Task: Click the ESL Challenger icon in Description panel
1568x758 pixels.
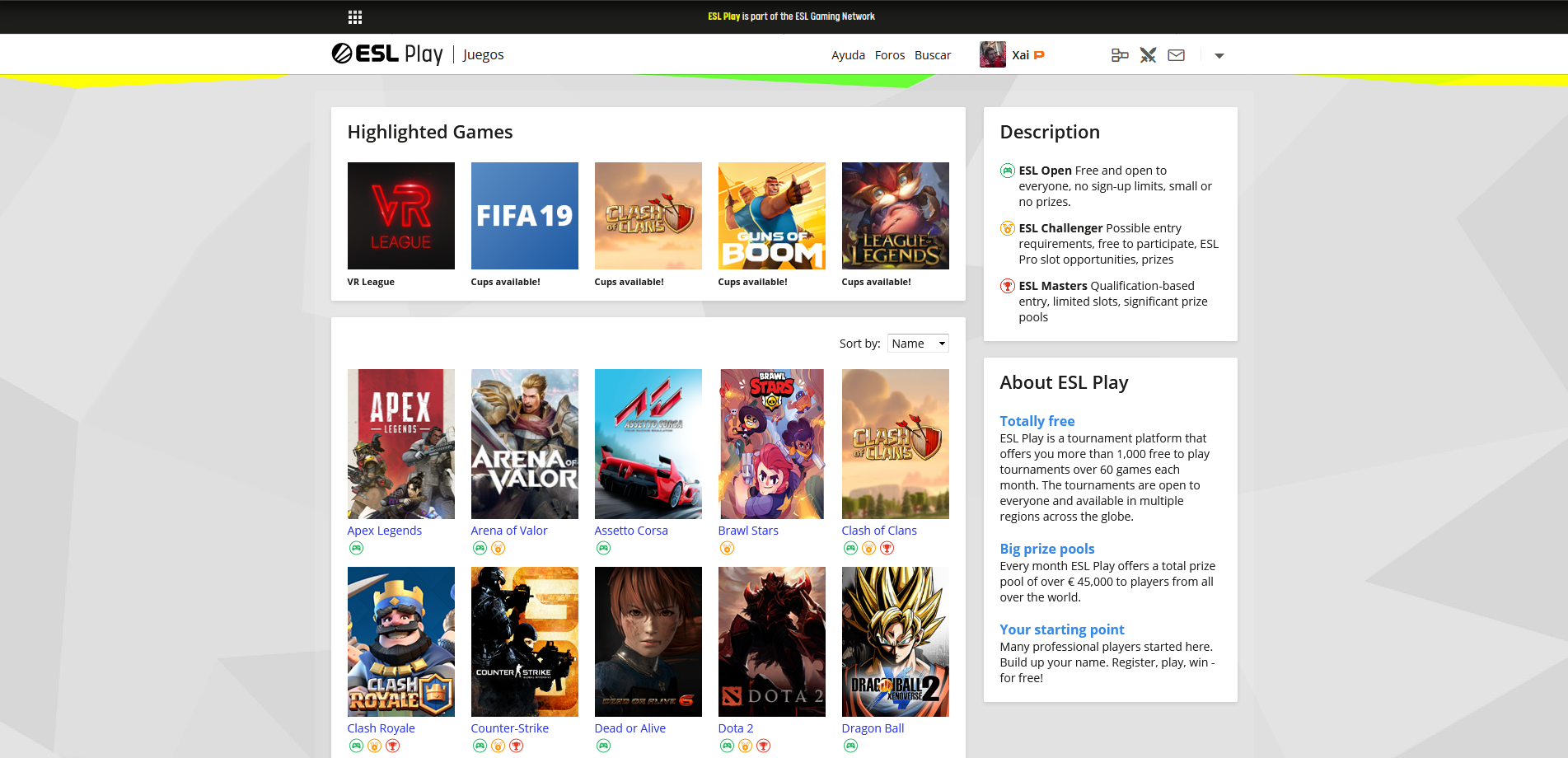Action: (x=1007, y=228)
